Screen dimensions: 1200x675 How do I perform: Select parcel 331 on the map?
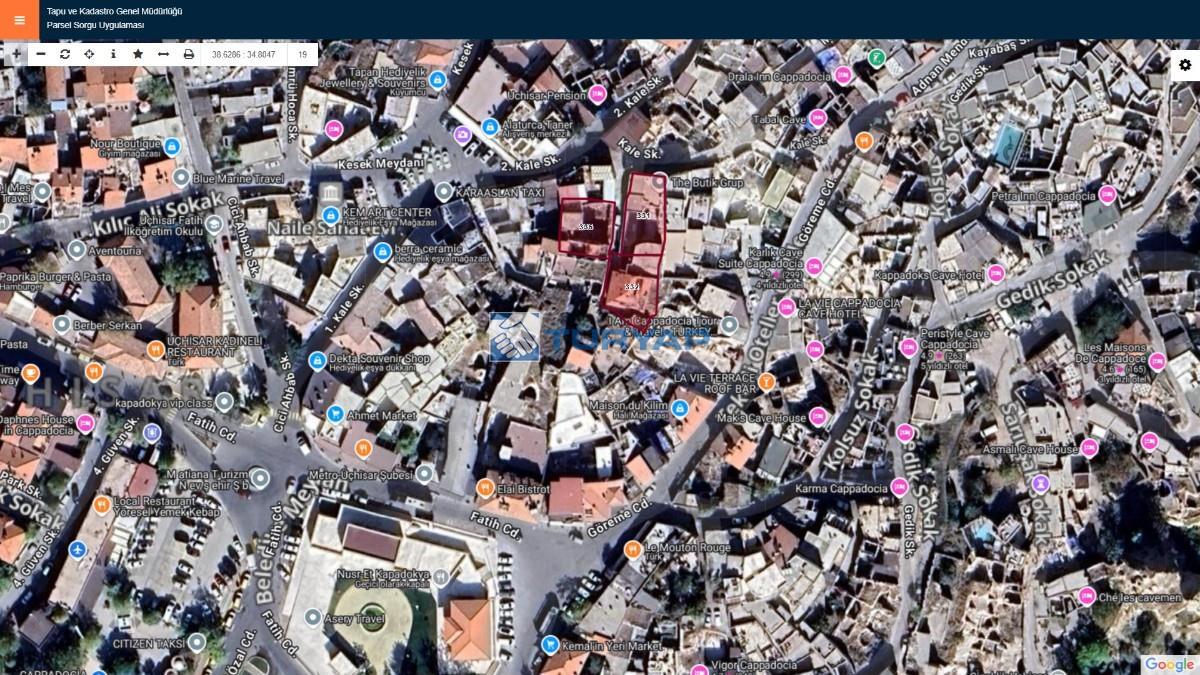[x=643, y=214]
